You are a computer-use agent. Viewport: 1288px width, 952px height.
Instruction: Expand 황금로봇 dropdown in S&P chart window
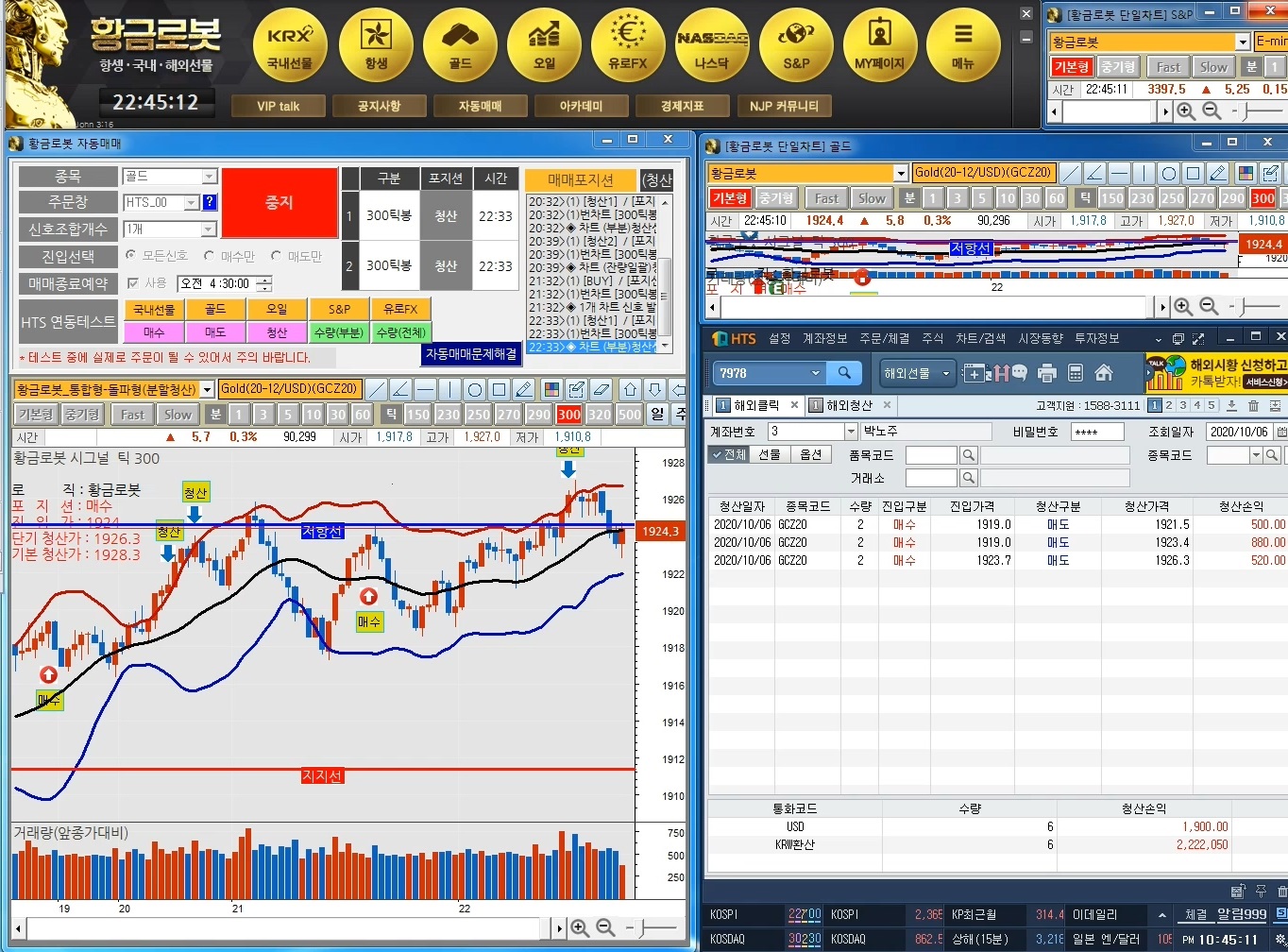[x=1243, y=42]
